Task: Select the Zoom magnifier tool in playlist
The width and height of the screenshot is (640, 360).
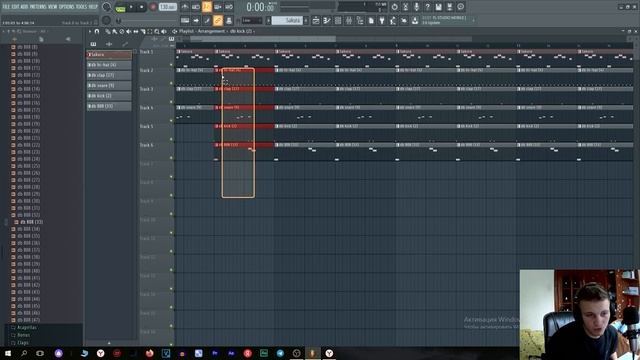Action: tap(157, 31)
